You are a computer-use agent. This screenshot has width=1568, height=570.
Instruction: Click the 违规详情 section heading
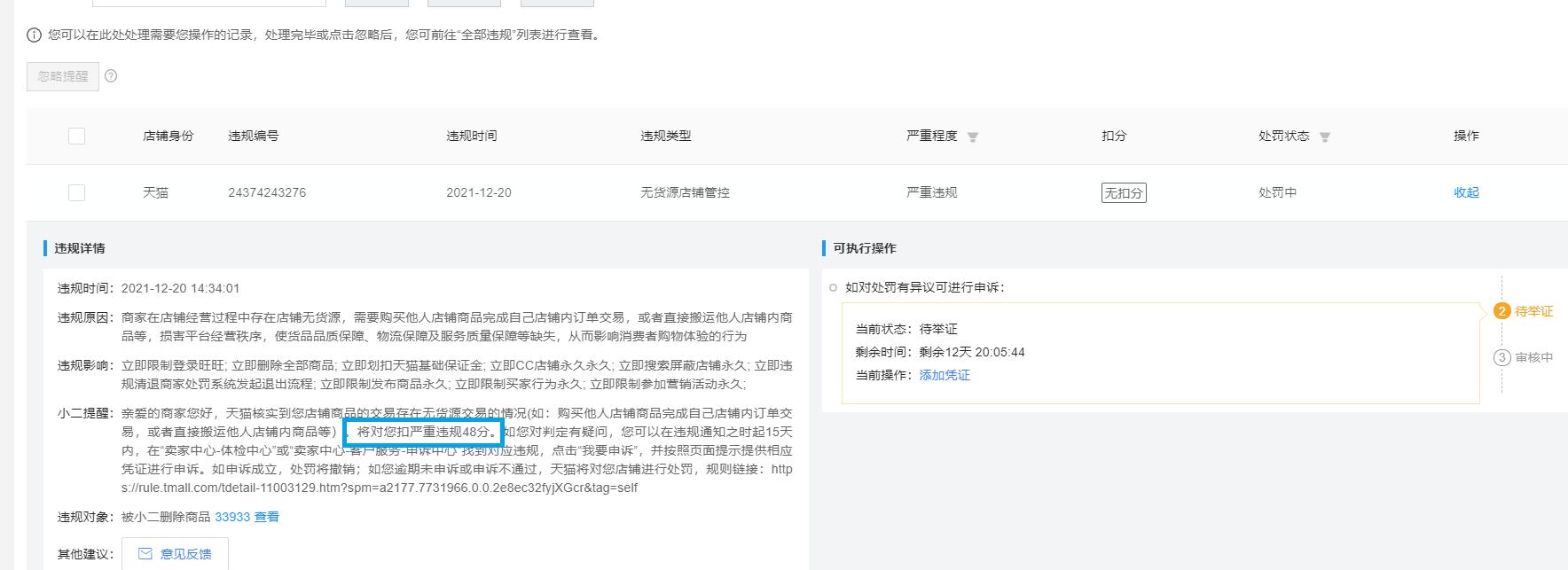(x=80, y=248)
